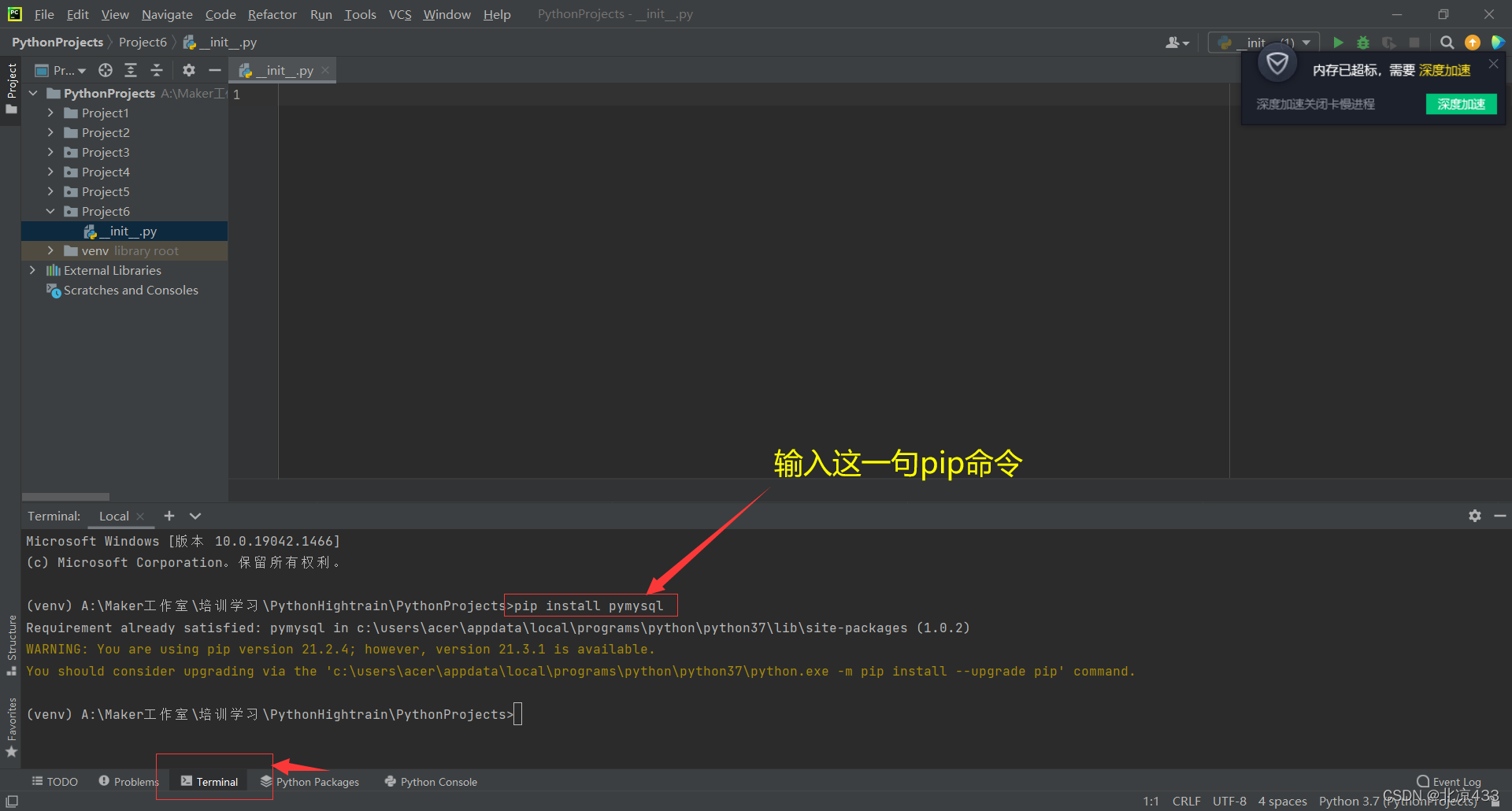Click the 深度加速 button in the notification
Image resolution: width=1512 pixels, height=811 pixels.
(x=1461, y=103)
